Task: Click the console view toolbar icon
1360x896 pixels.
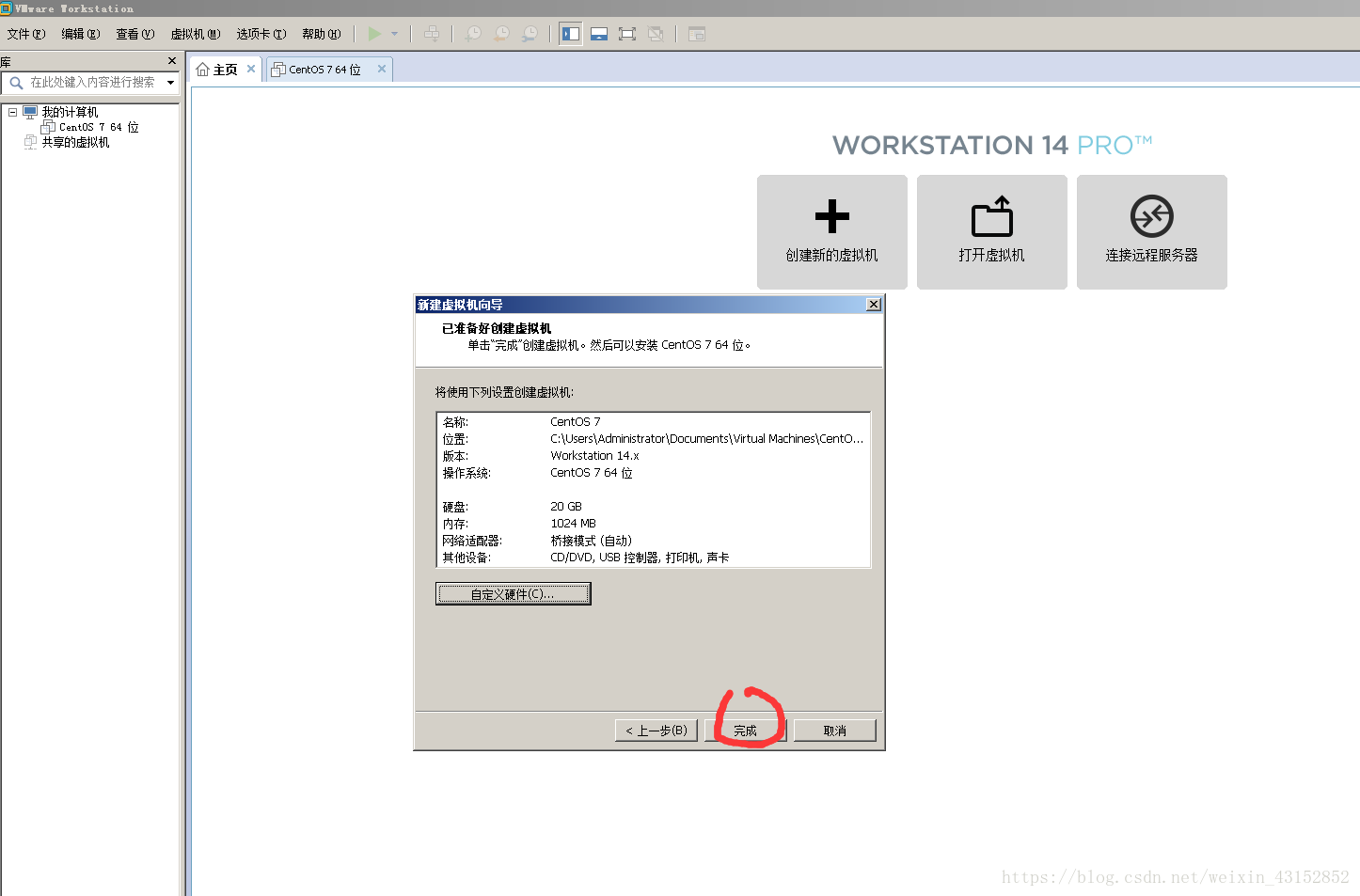Action: tap(697, 34)
